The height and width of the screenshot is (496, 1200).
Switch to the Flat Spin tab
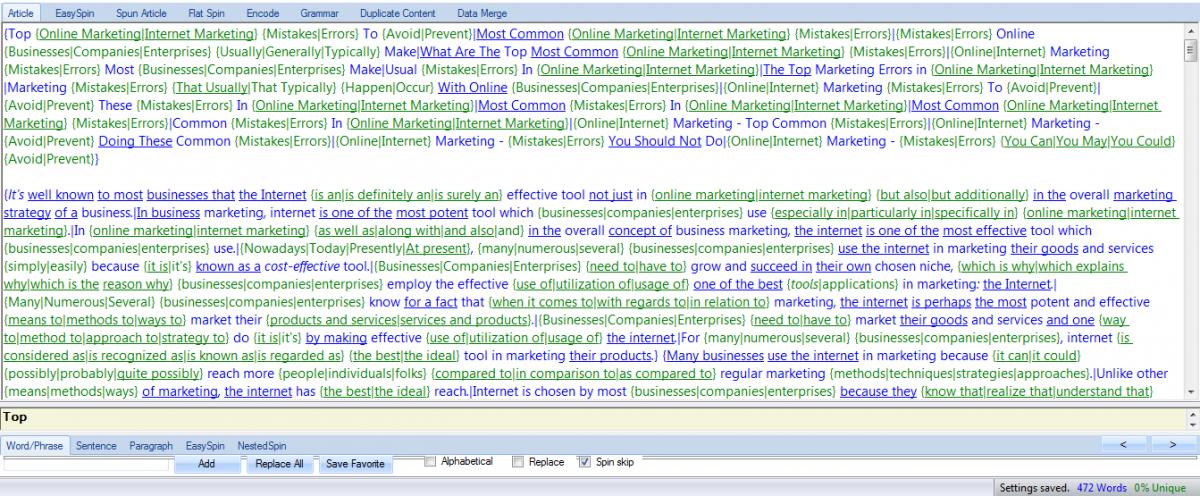point(207,13)
